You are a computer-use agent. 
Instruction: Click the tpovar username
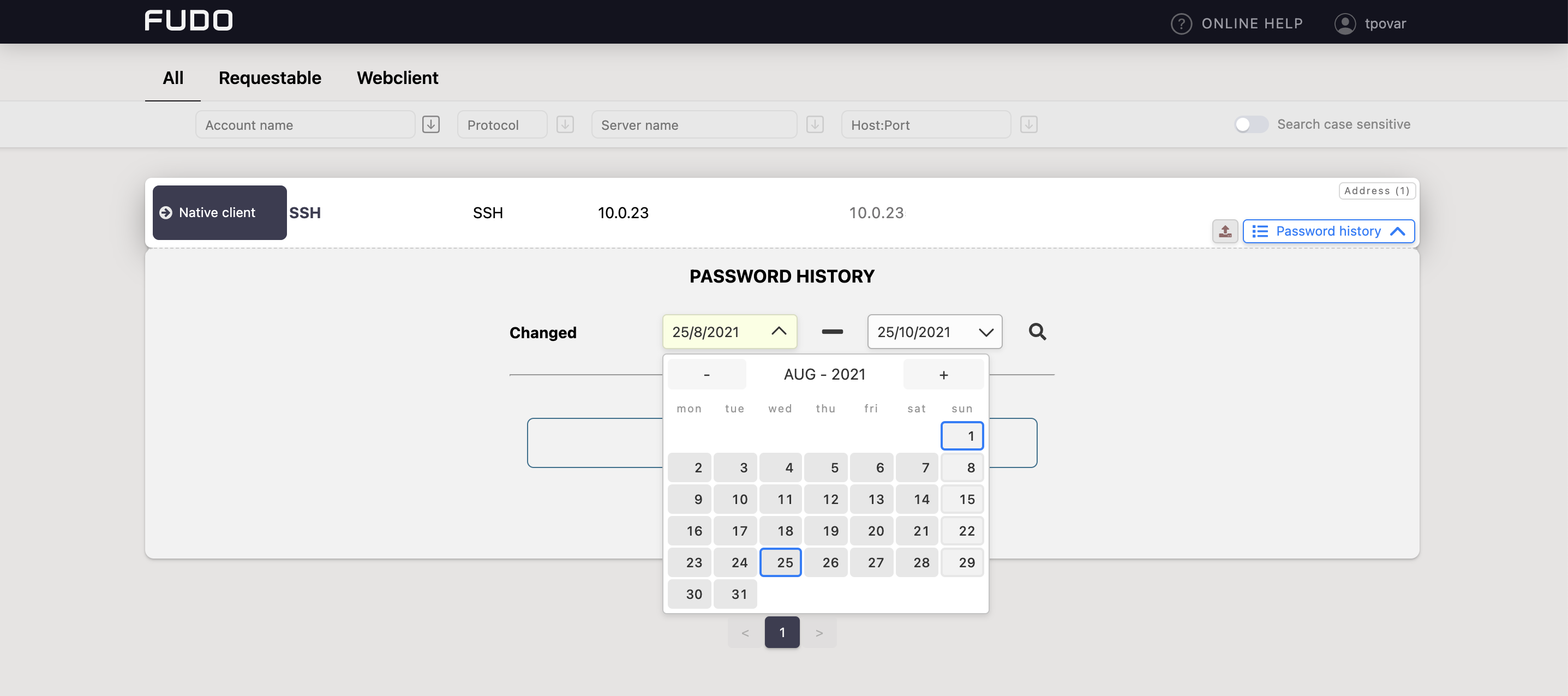[x=1385, y=24]
